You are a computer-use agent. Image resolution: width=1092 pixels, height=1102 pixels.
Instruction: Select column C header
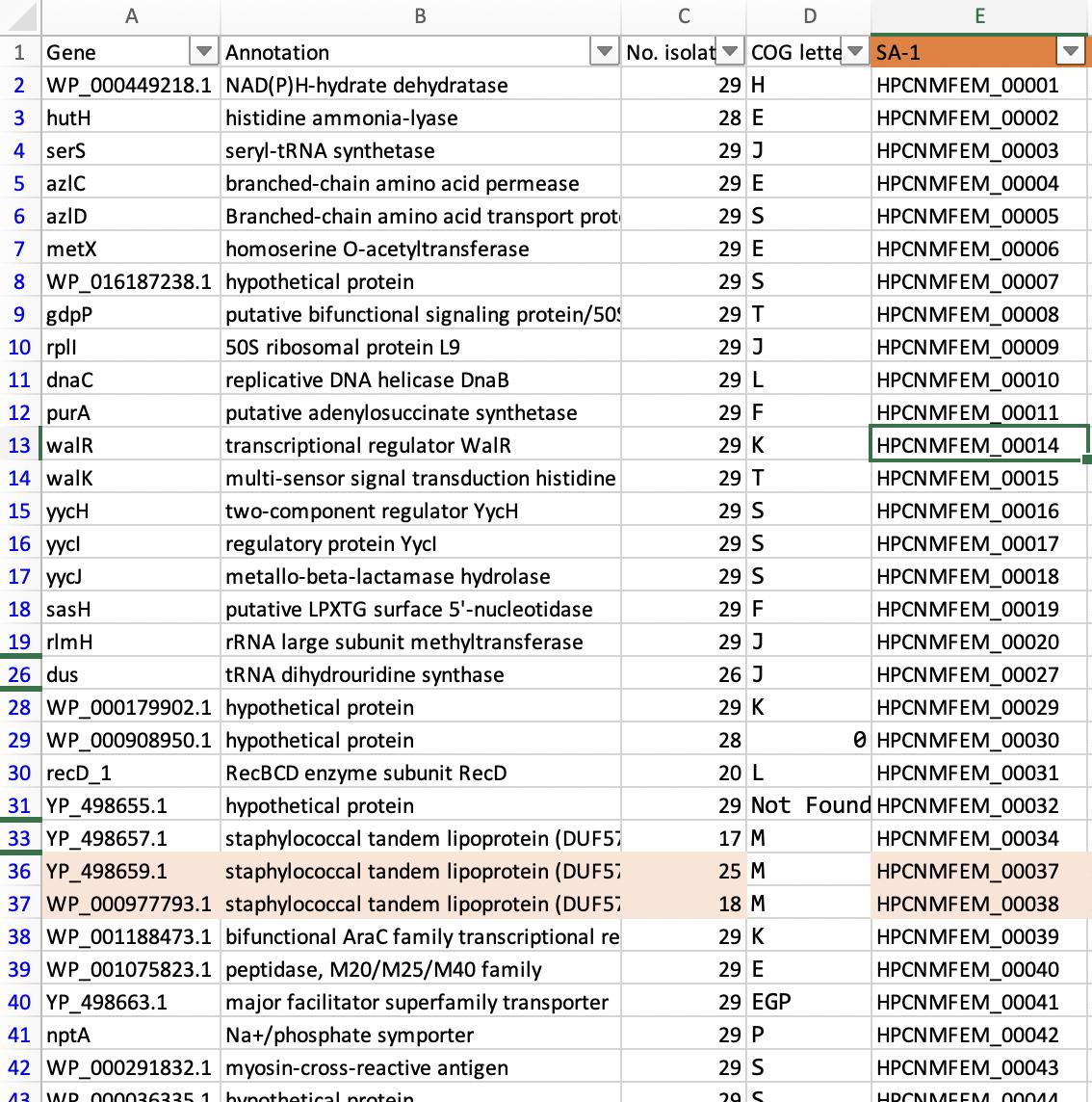(x=684, y=17)
